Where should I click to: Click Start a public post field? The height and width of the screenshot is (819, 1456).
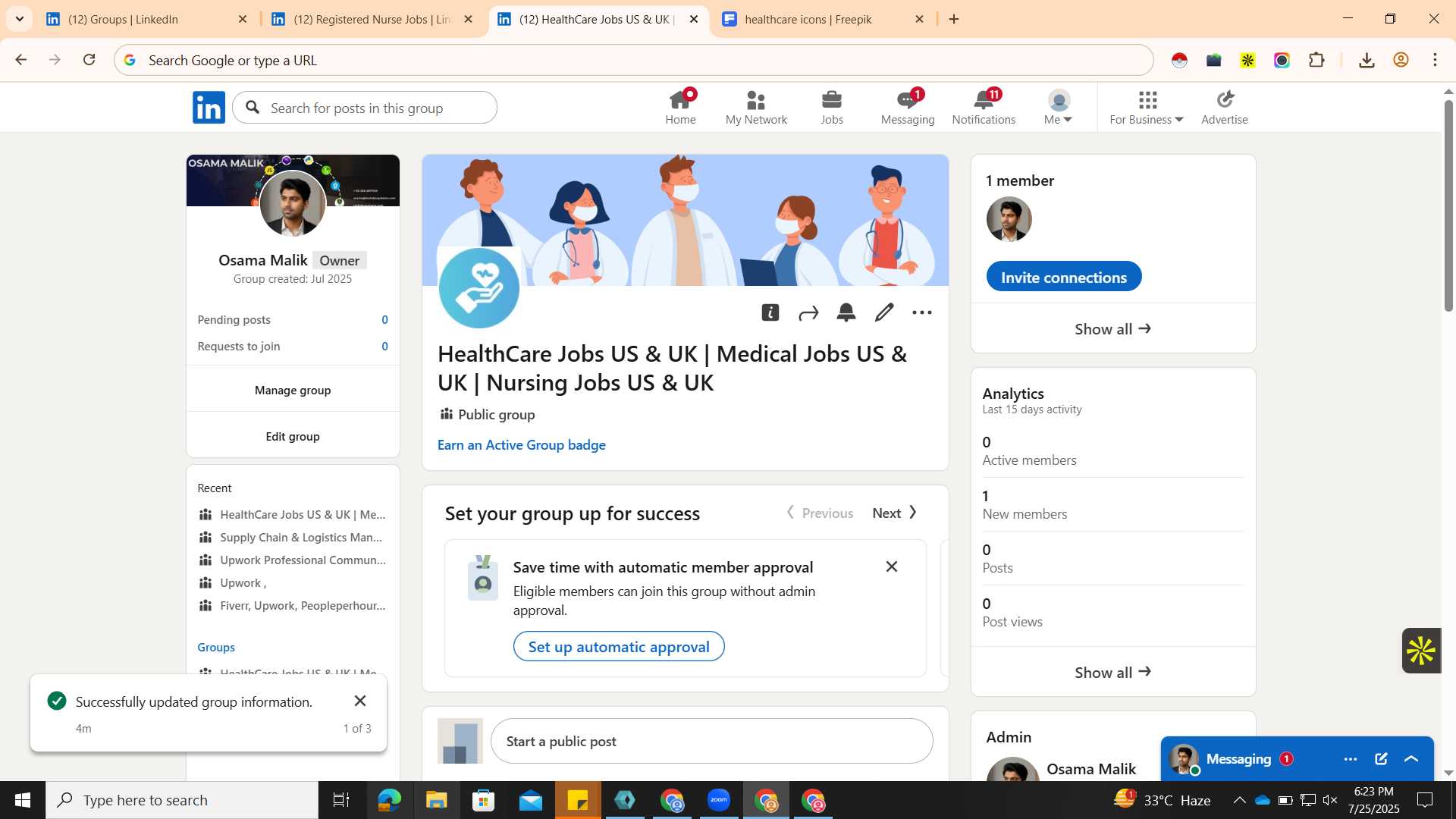712,741
